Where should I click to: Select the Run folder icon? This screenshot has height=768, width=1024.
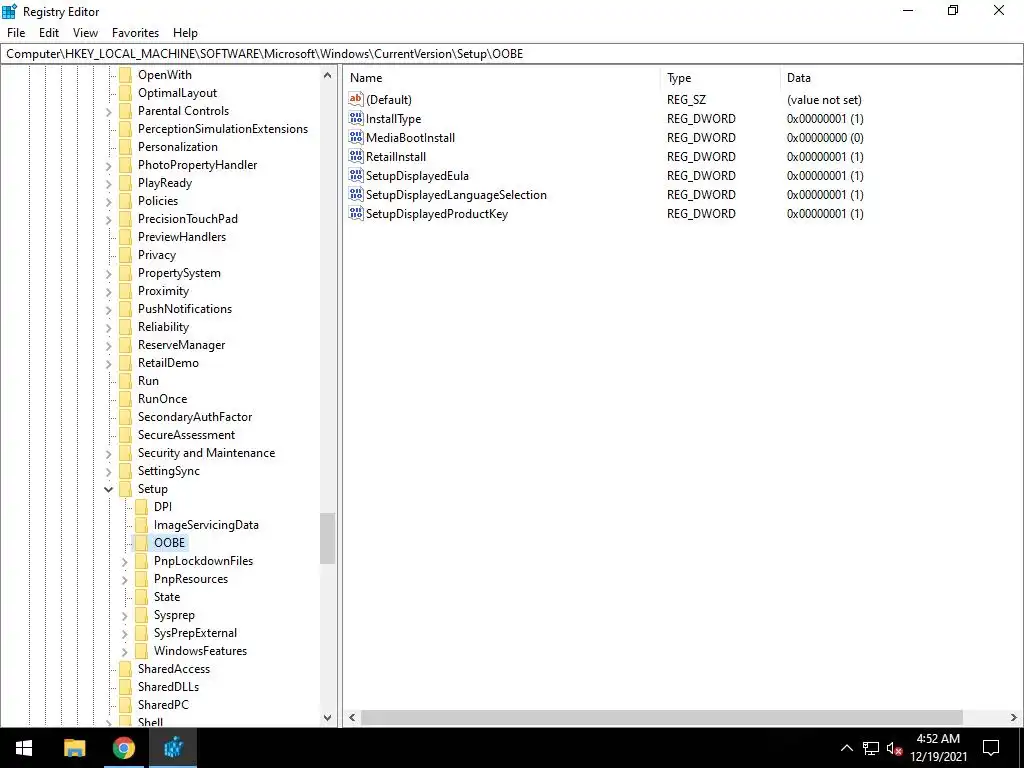pos(125,381)
